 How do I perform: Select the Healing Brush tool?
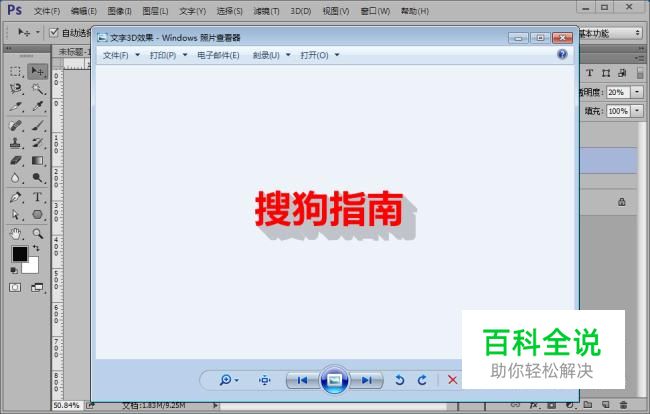15,125
